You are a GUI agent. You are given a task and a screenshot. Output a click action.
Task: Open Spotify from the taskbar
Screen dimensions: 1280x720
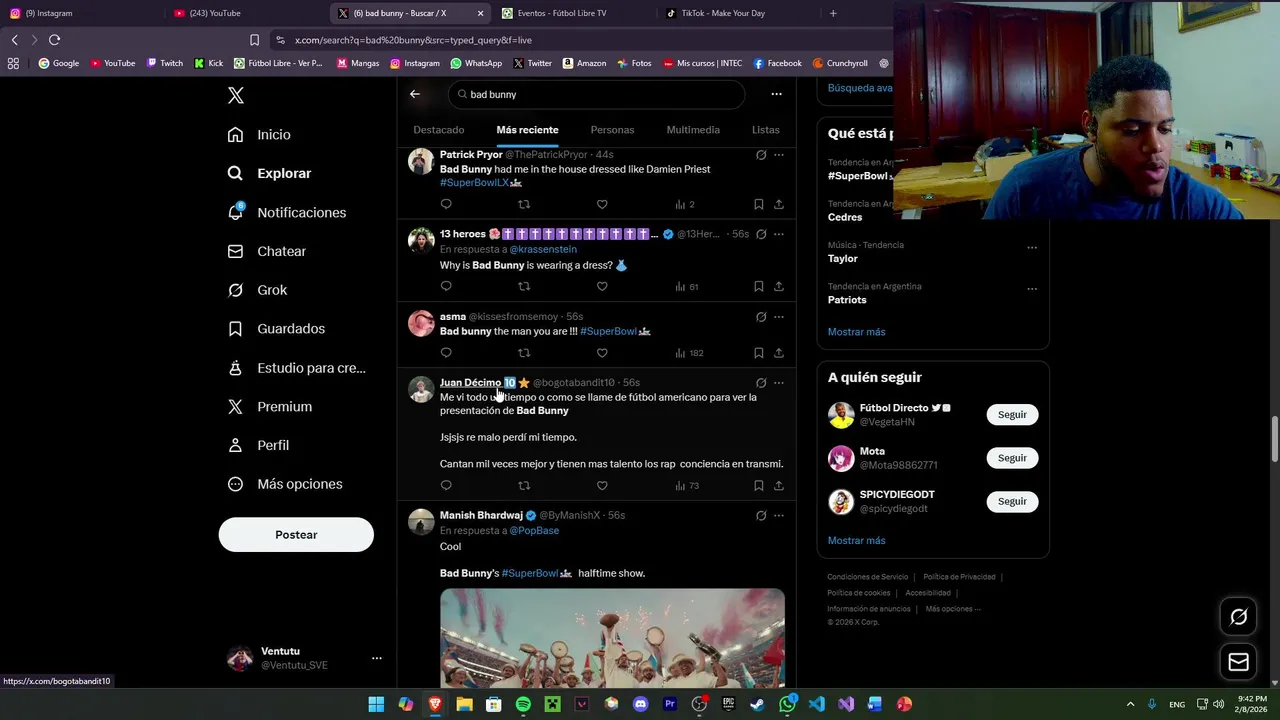tap(523, 704)
